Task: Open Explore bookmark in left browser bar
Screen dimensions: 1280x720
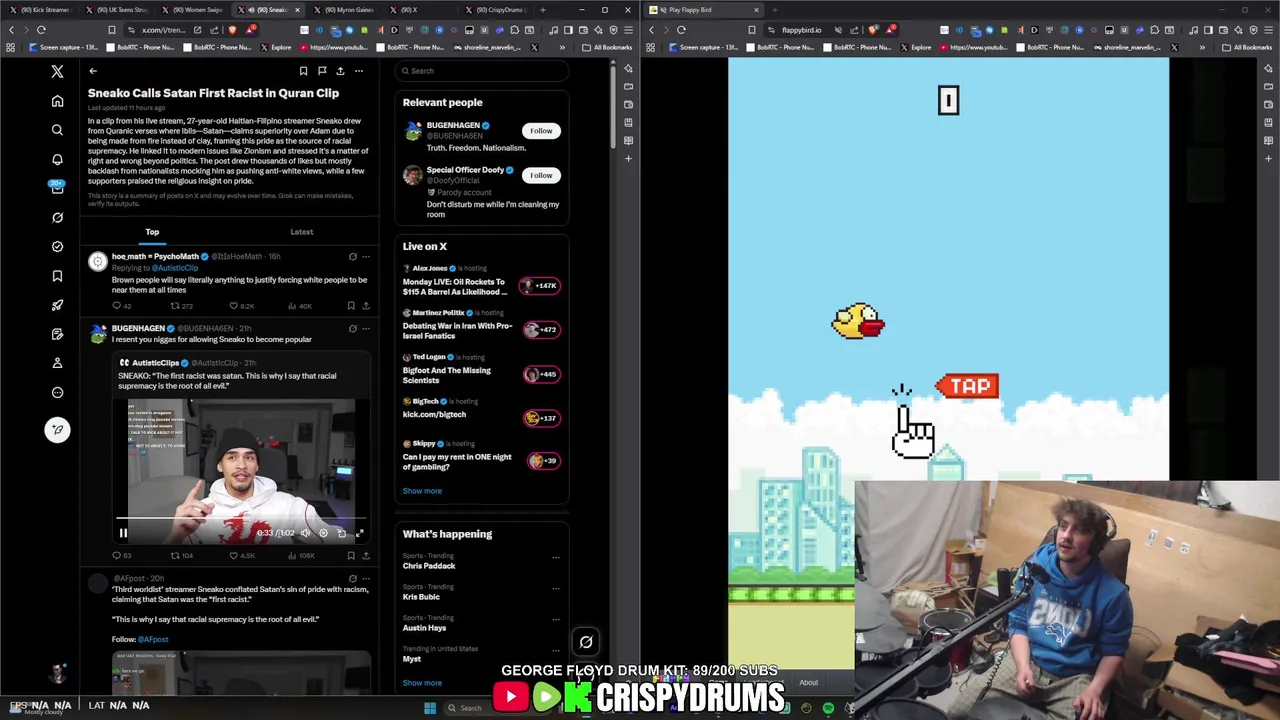Action: point(277,47)
